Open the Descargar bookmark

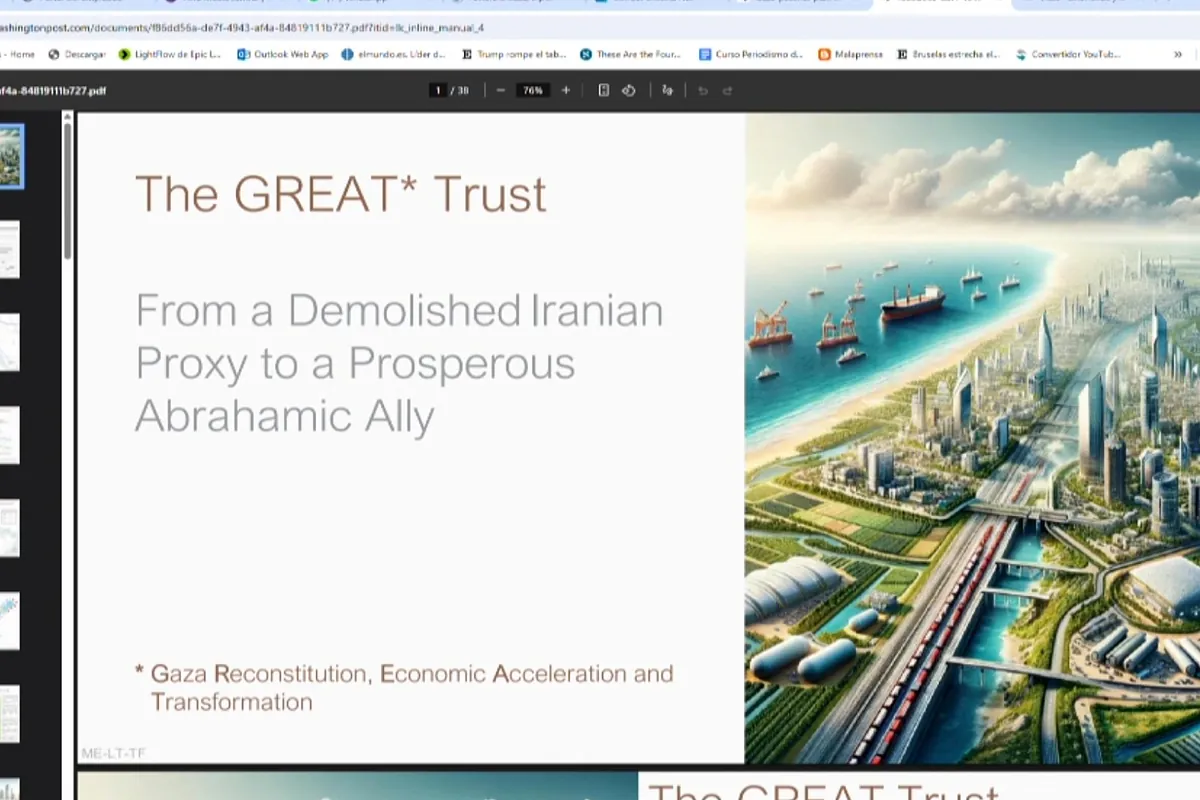click(77, 54)
